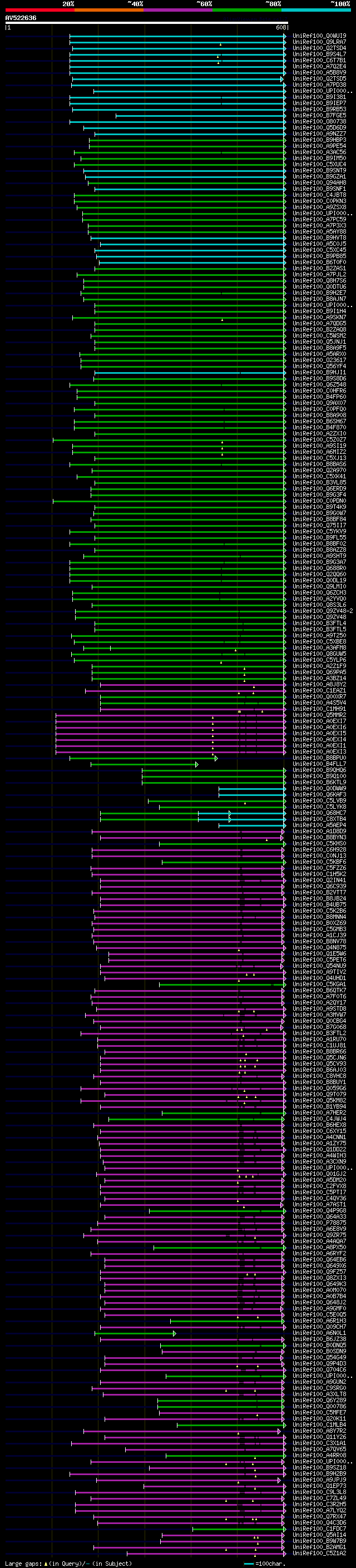Image resolution: width=356 pixels, height=1568 pixels.
Task: Click the UniRef100_C5XUC4 label
Action: point(319,164)
